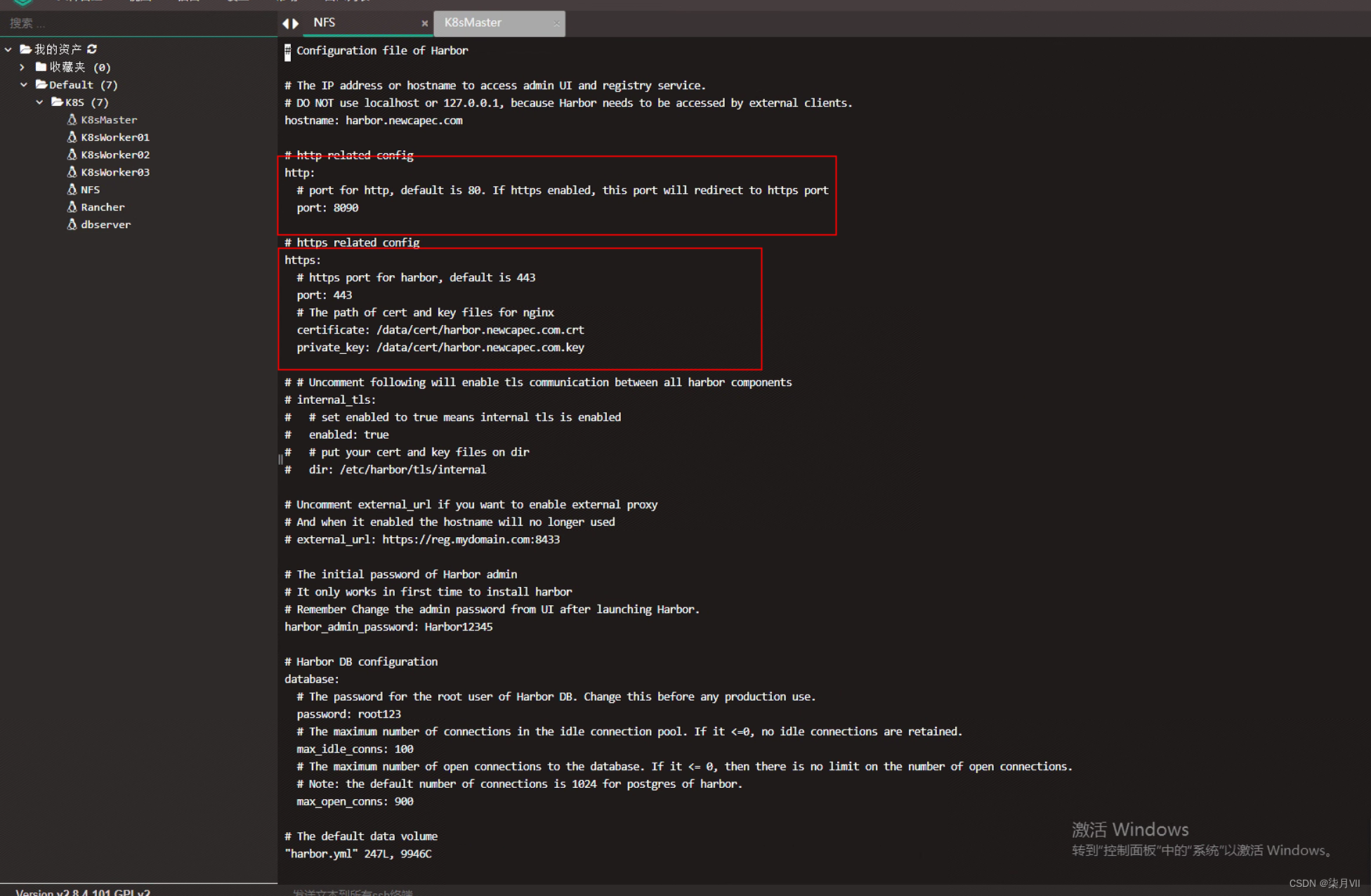The height and width of the screenshot is (896, 1371).
Task: Click the Linux icon beside K8sWorker02
Action: (x=72, y=154)
